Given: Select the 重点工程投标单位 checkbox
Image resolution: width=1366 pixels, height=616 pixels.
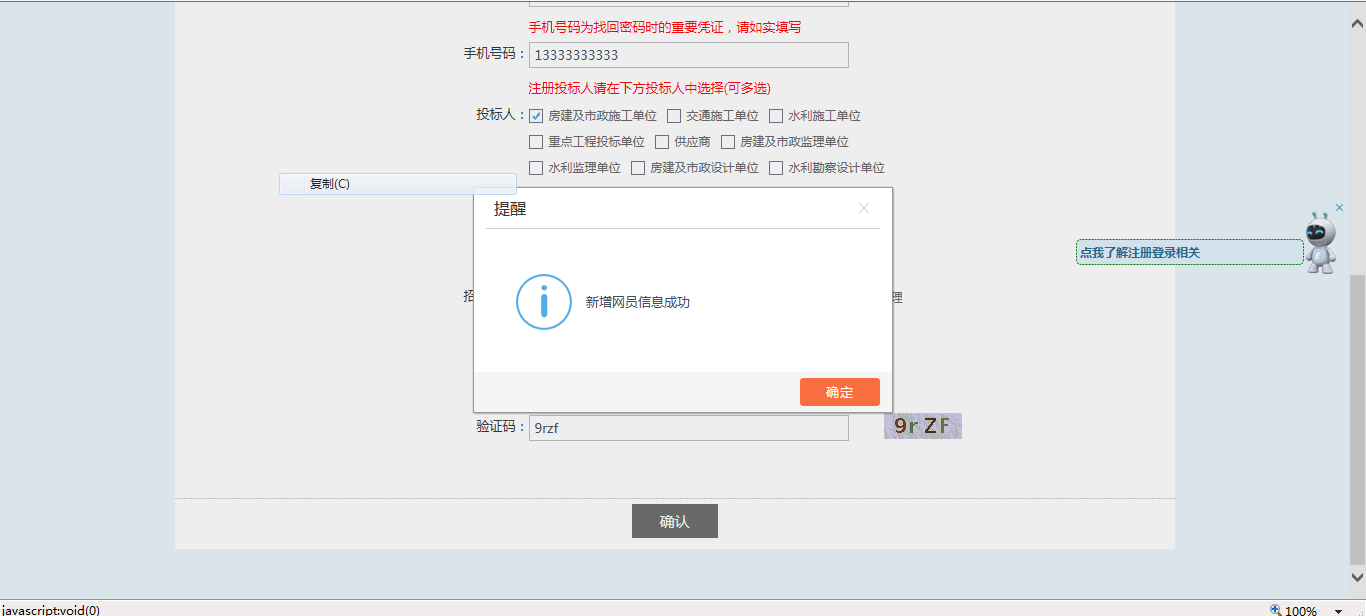Looking at the screenshot, I should click(536, 142).
